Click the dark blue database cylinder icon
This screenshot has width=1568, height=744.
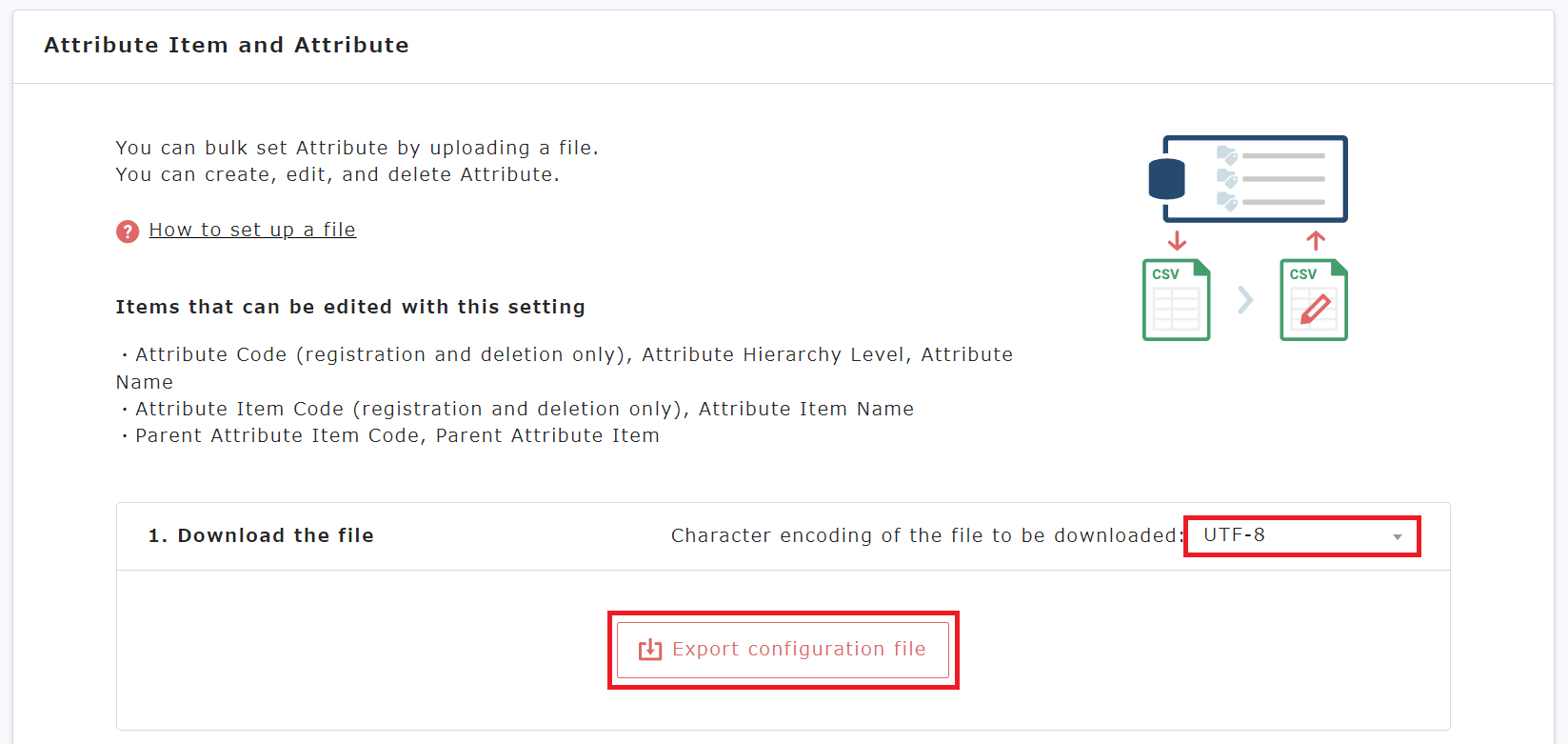[1167, 179]
